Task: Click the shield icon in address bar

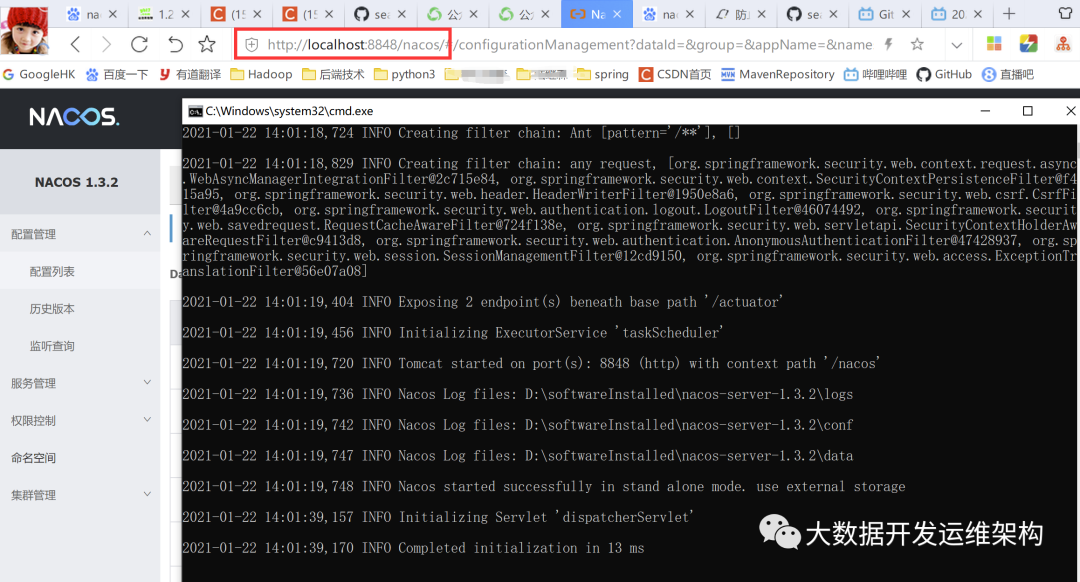Action: (x=252, y=45)
